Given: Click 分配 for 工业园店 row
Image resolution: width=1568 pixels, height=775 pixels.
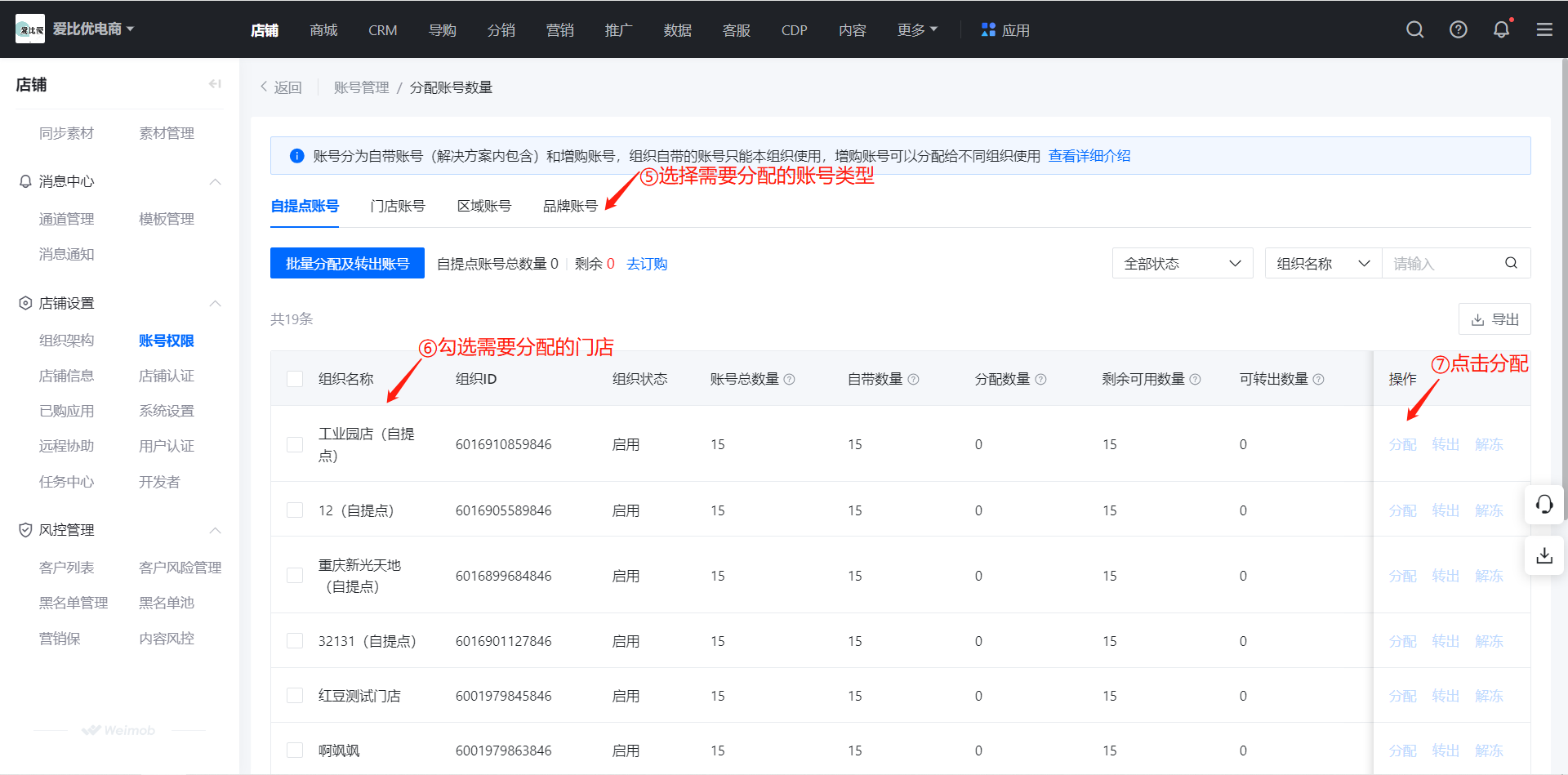Looking at the screenshot, I should 1403,444.
